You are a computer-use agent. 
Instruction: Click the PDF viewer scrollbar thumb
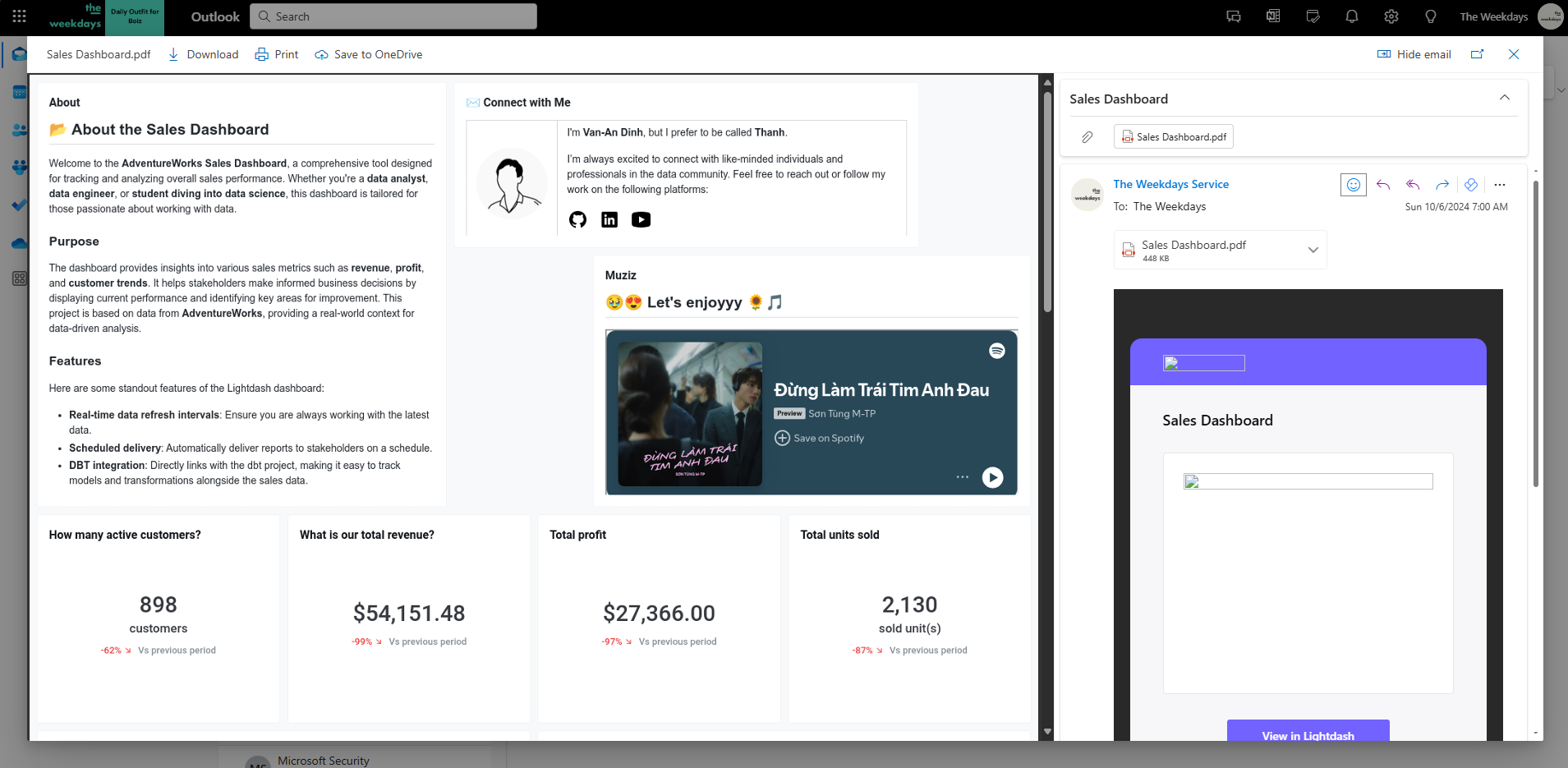coord(1047,201)
